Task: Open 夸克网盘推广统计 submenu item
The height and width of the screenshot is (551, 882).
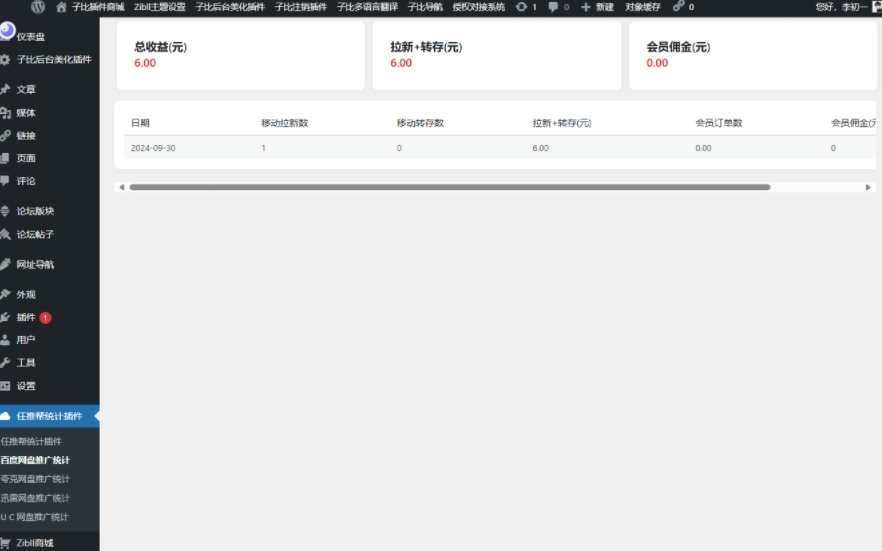Action: (x=35, y=479)
